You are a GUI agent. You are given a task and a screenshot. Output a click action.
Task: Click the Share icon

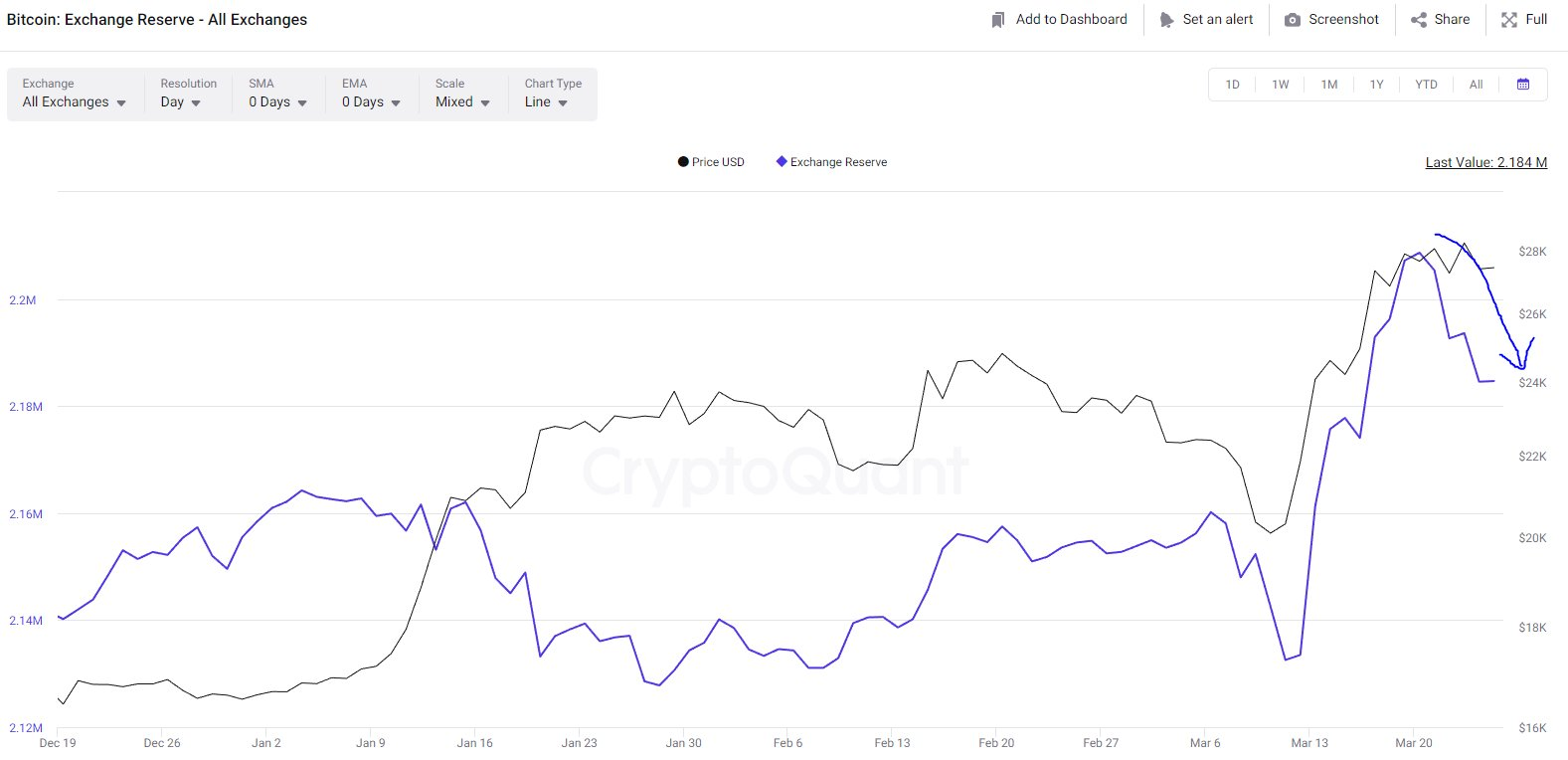pos(1419,20)
